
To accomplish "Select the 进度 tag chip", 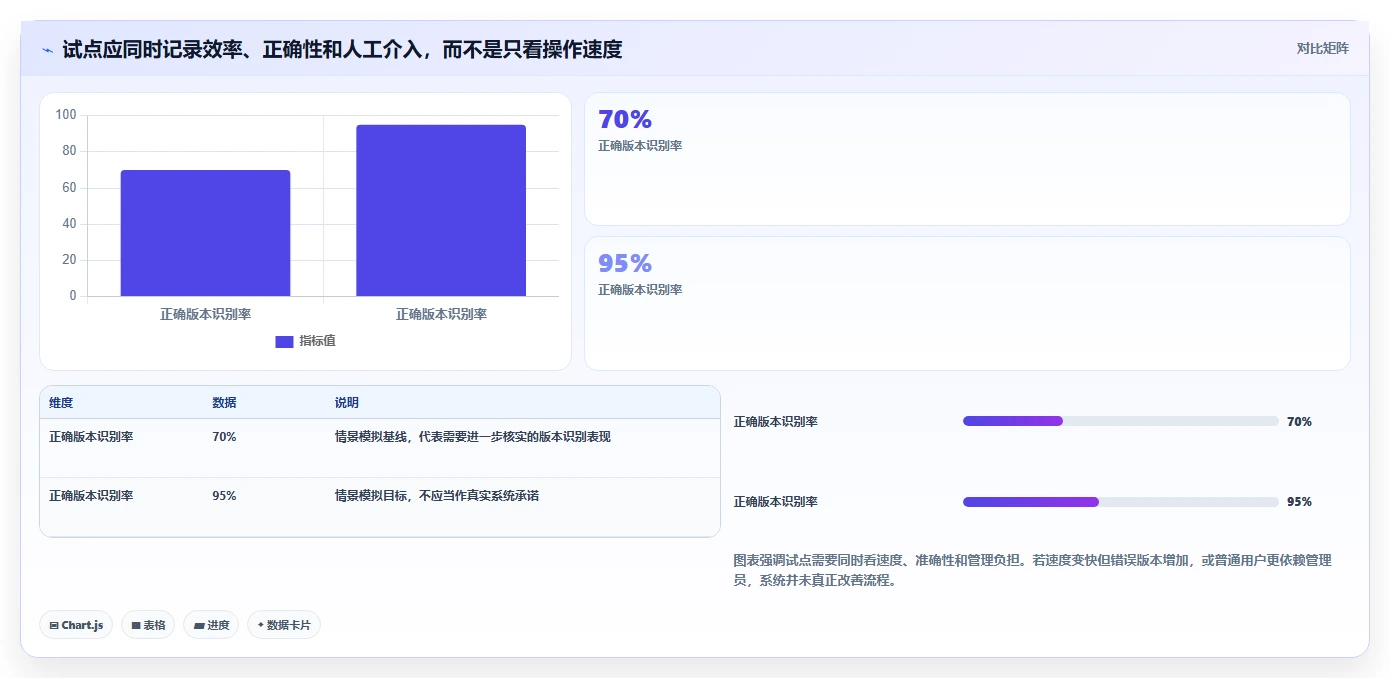I will [211, 625].
